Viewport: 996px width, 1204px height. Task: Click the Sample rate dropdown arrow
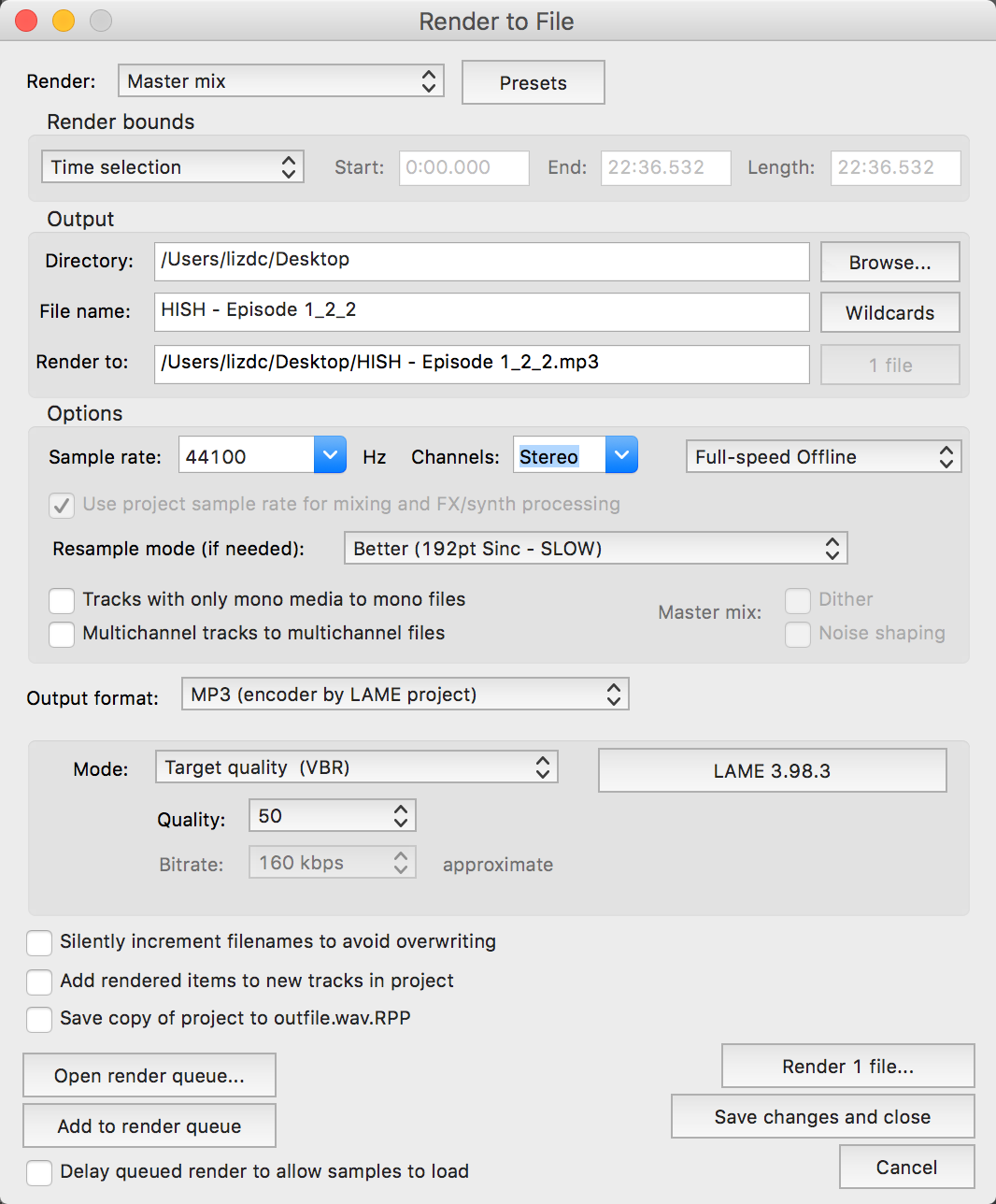[x=330, y=455]
